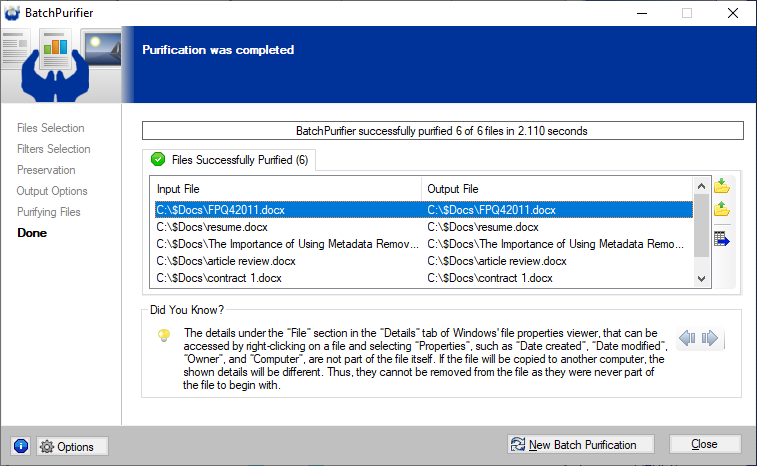Go to the Files Selection step
Screen dimensions: 757x466
pos(51,128)
